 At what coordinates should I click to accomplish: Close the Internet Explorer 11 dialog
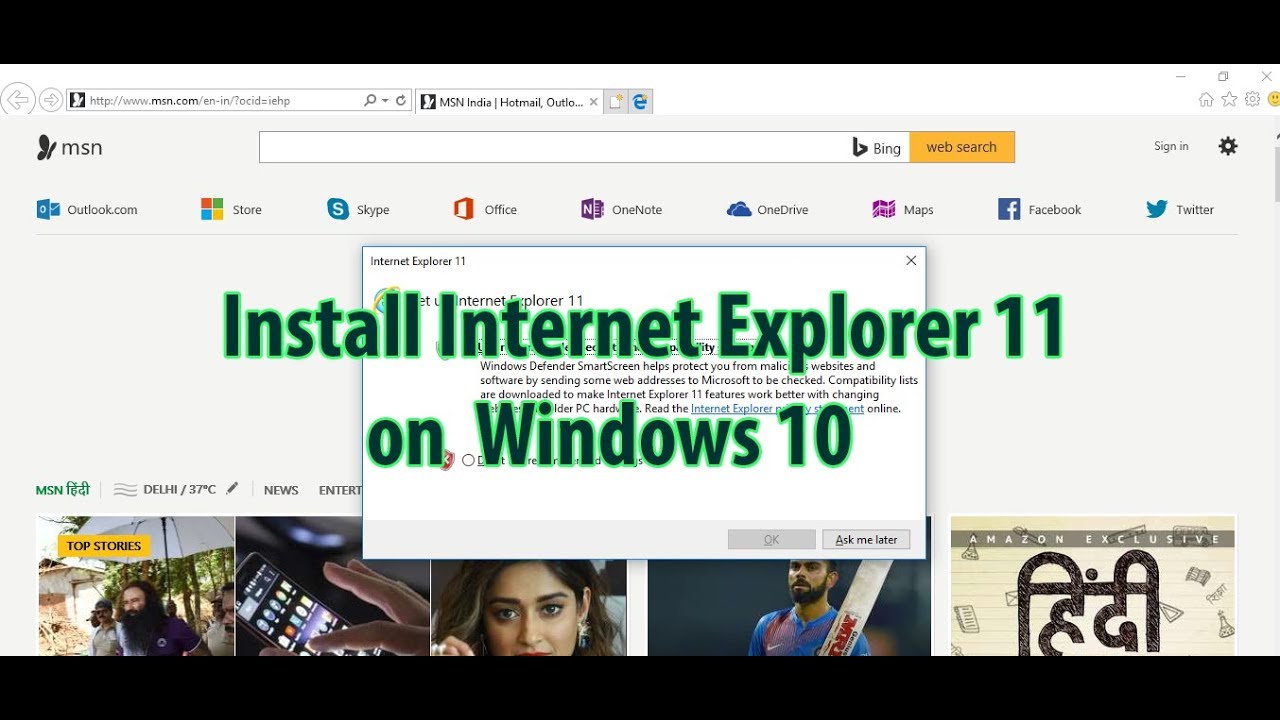click(911, 260)
